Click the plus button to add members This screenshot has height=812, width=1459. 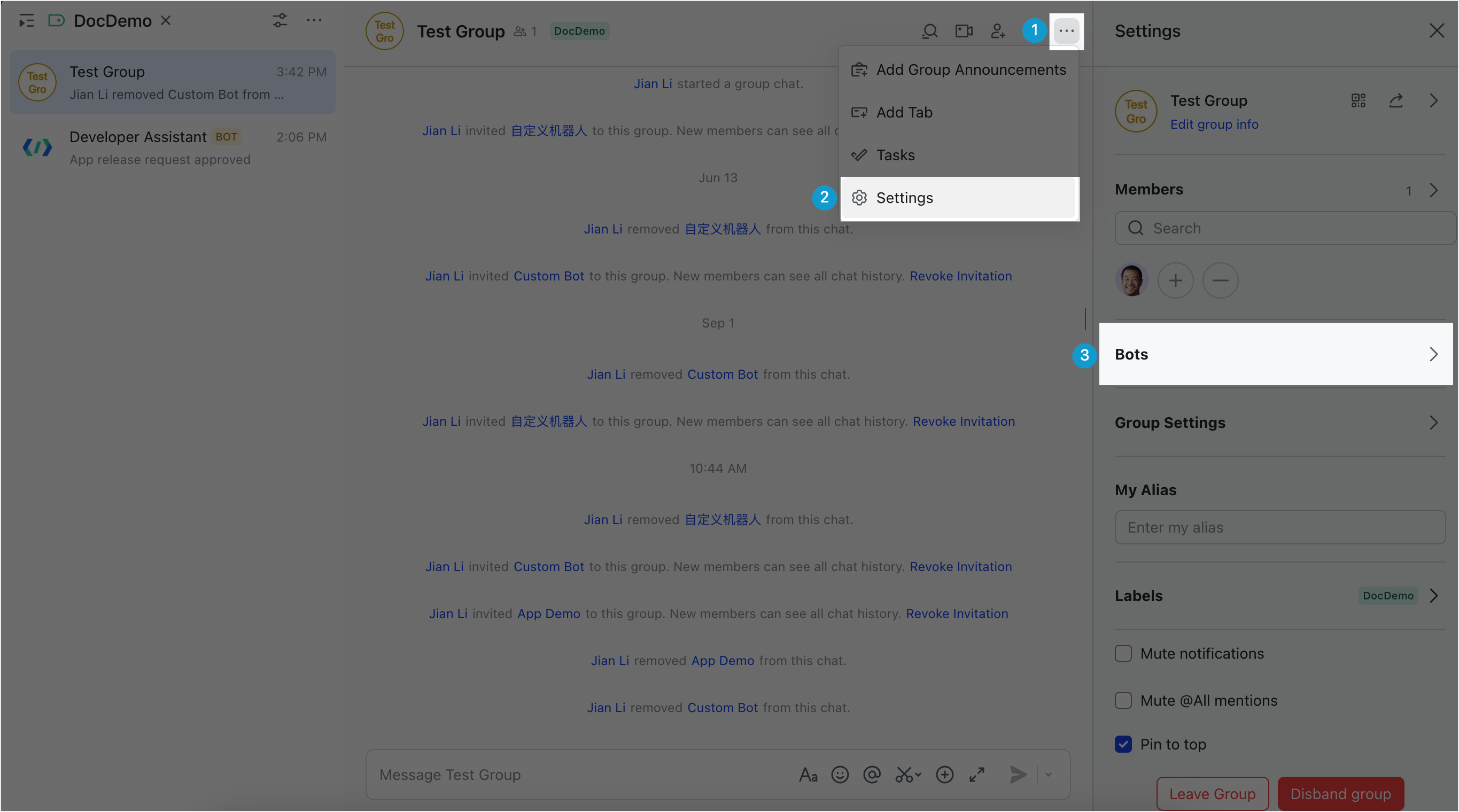pos(1175,280)
